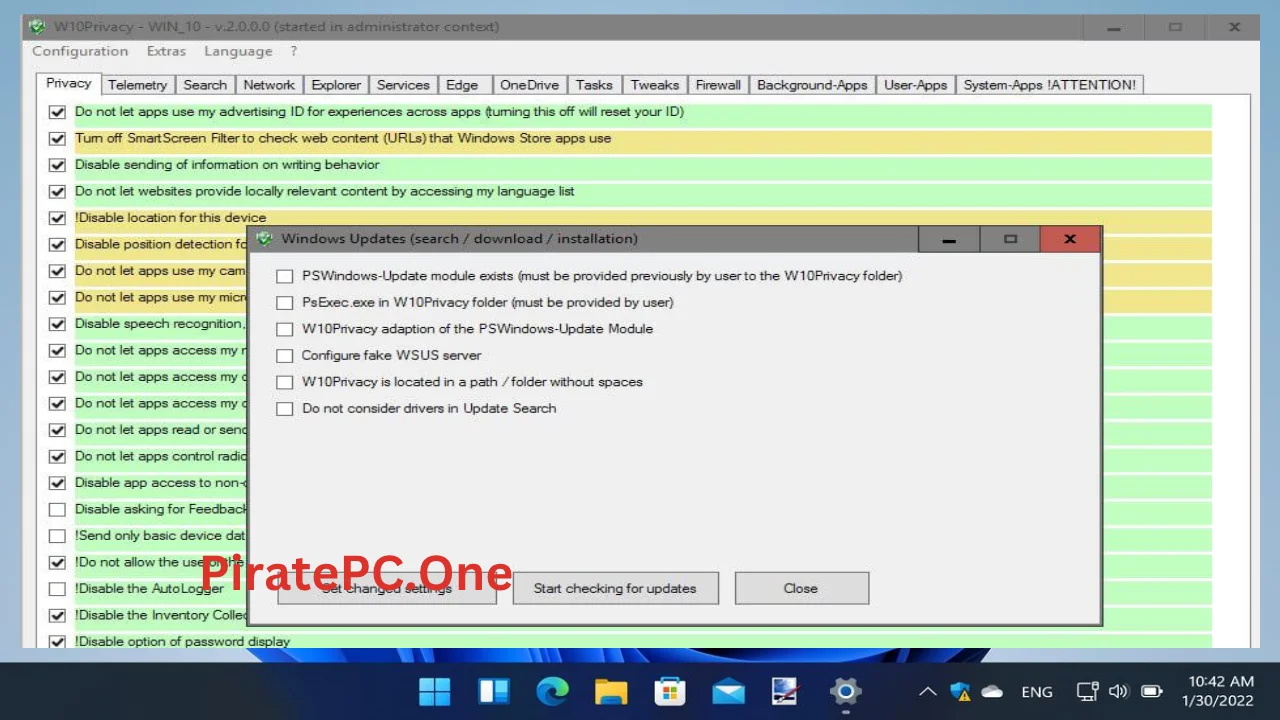Uncheck !Disable option of password display

(x=57, y=642)
